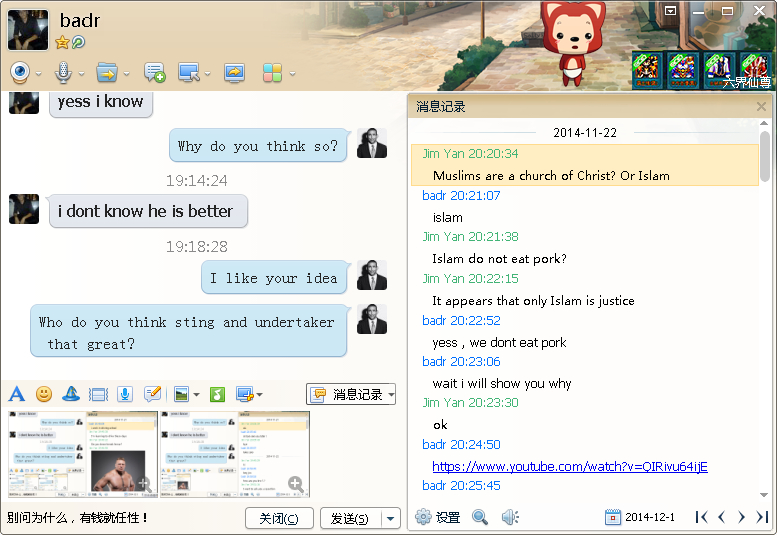Insert a picture with the image icon

pos(182,394)
